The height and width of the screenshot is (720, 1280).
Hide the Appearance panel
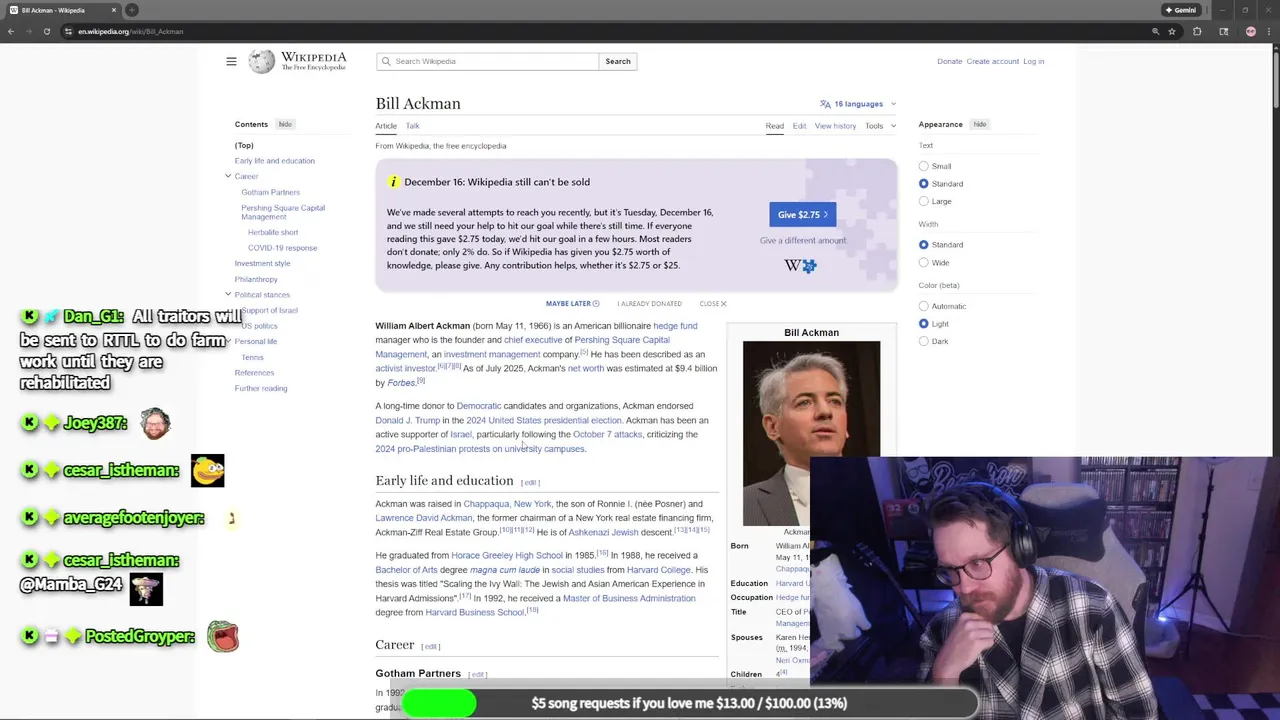click(x=980, y=124)
